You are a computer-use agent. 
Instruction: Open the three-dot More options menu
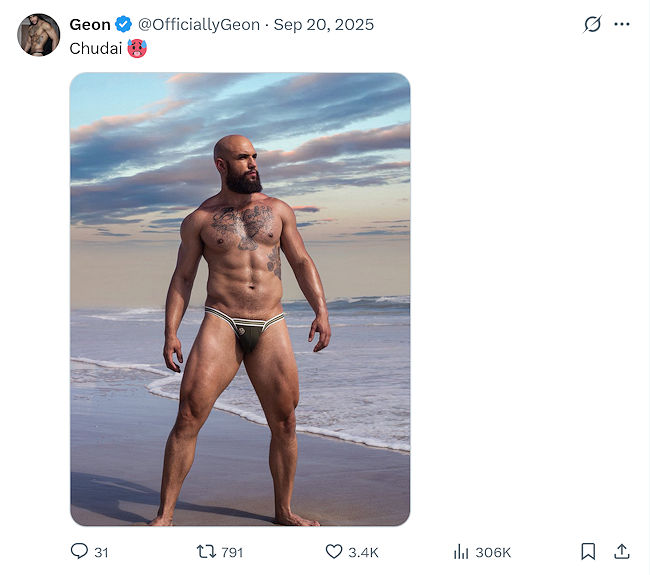[x=622, y=24]
